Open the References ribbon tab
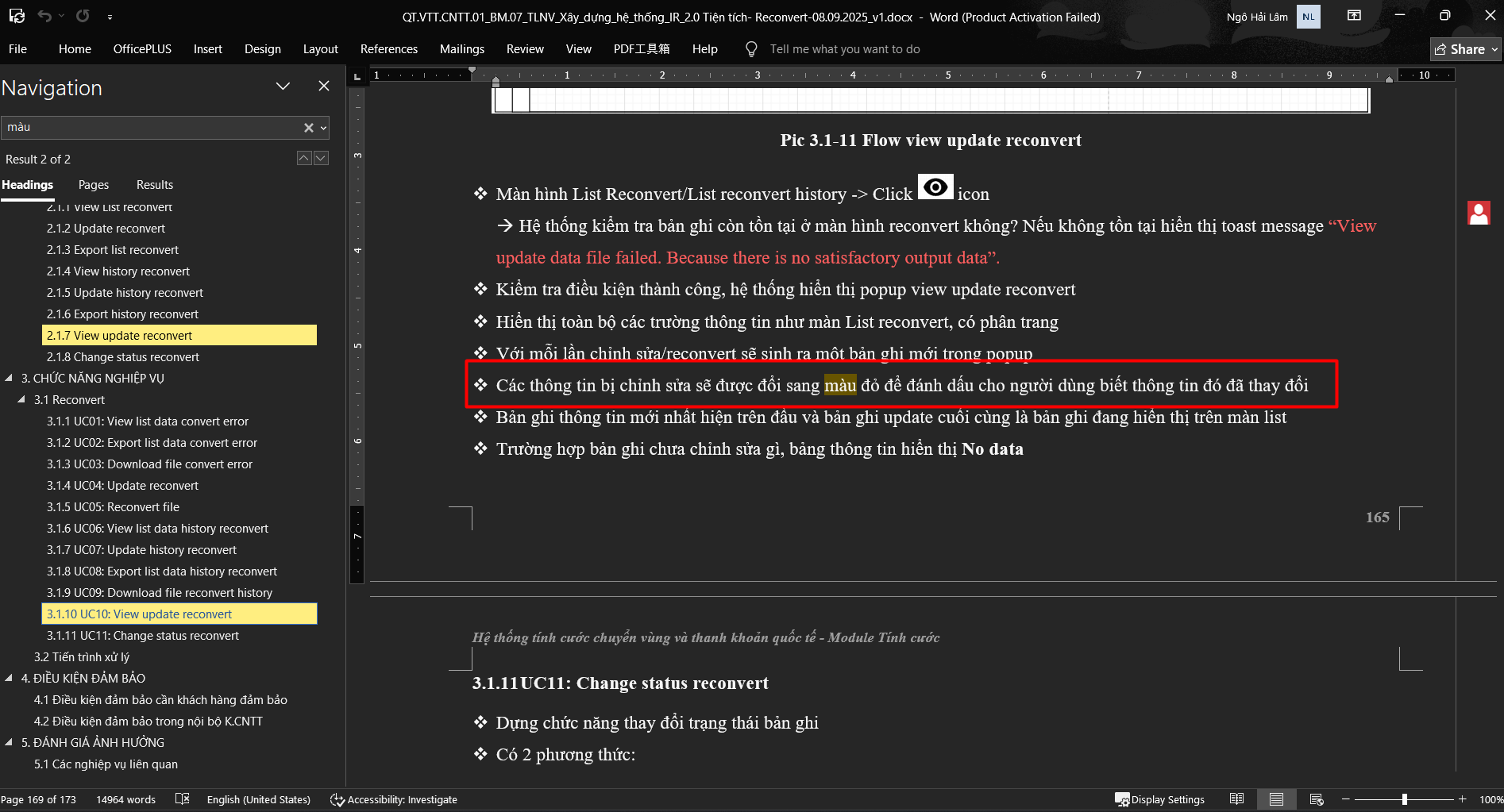This screenshot has width=1504, height=812. click(388, 49)
